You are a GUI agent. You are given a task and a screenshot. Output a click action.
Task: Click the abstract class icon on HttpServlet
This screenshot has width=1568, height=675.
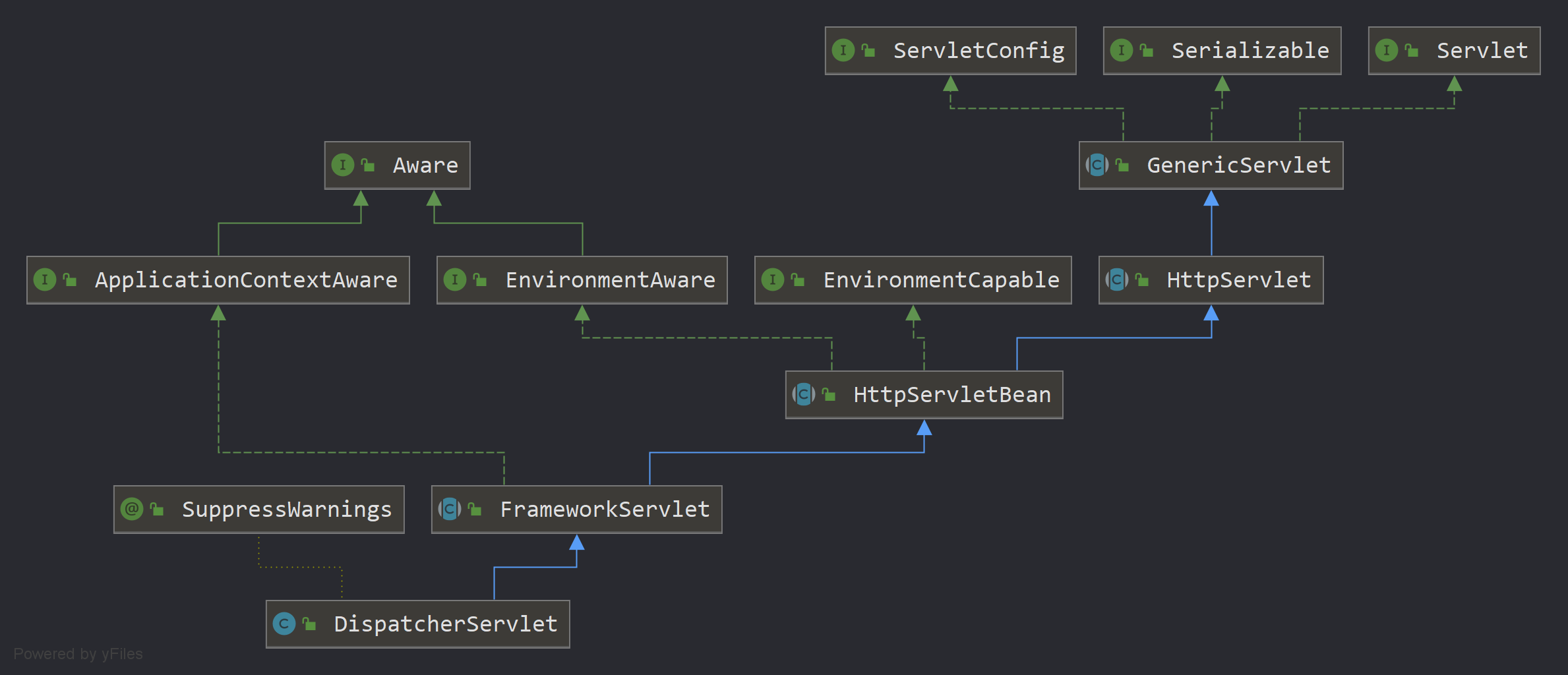pyautogui.click(x=1117, y=279)
